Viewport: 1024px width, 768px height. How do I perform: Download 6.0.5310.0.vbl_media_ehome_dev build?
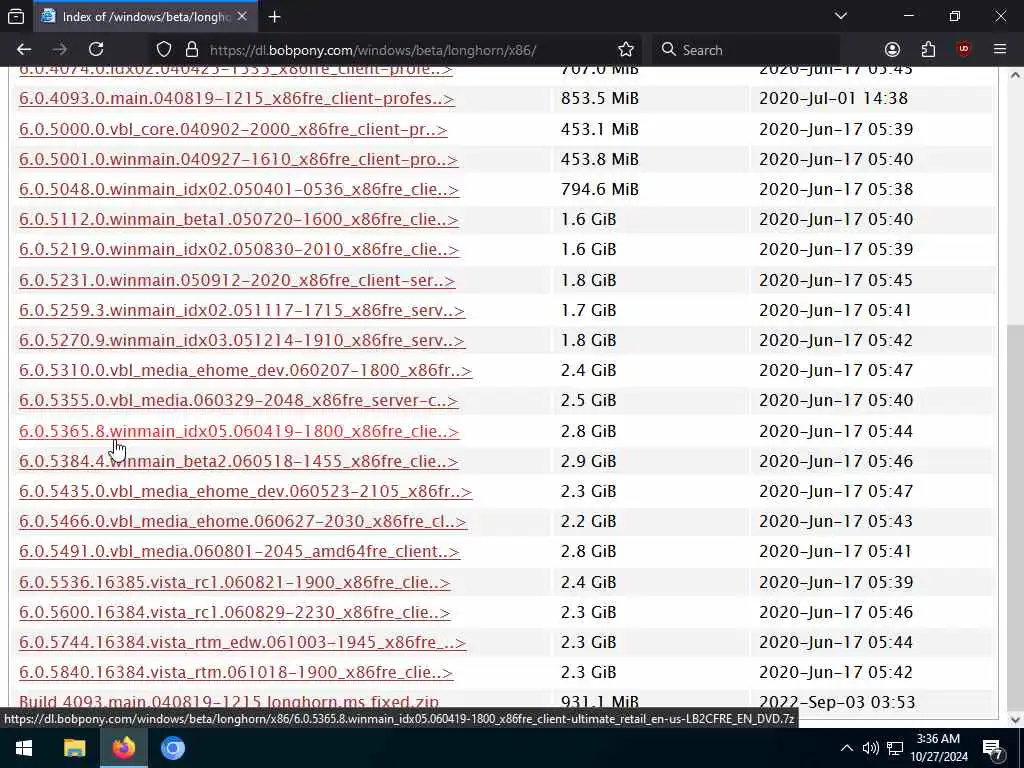click(246, 370)
